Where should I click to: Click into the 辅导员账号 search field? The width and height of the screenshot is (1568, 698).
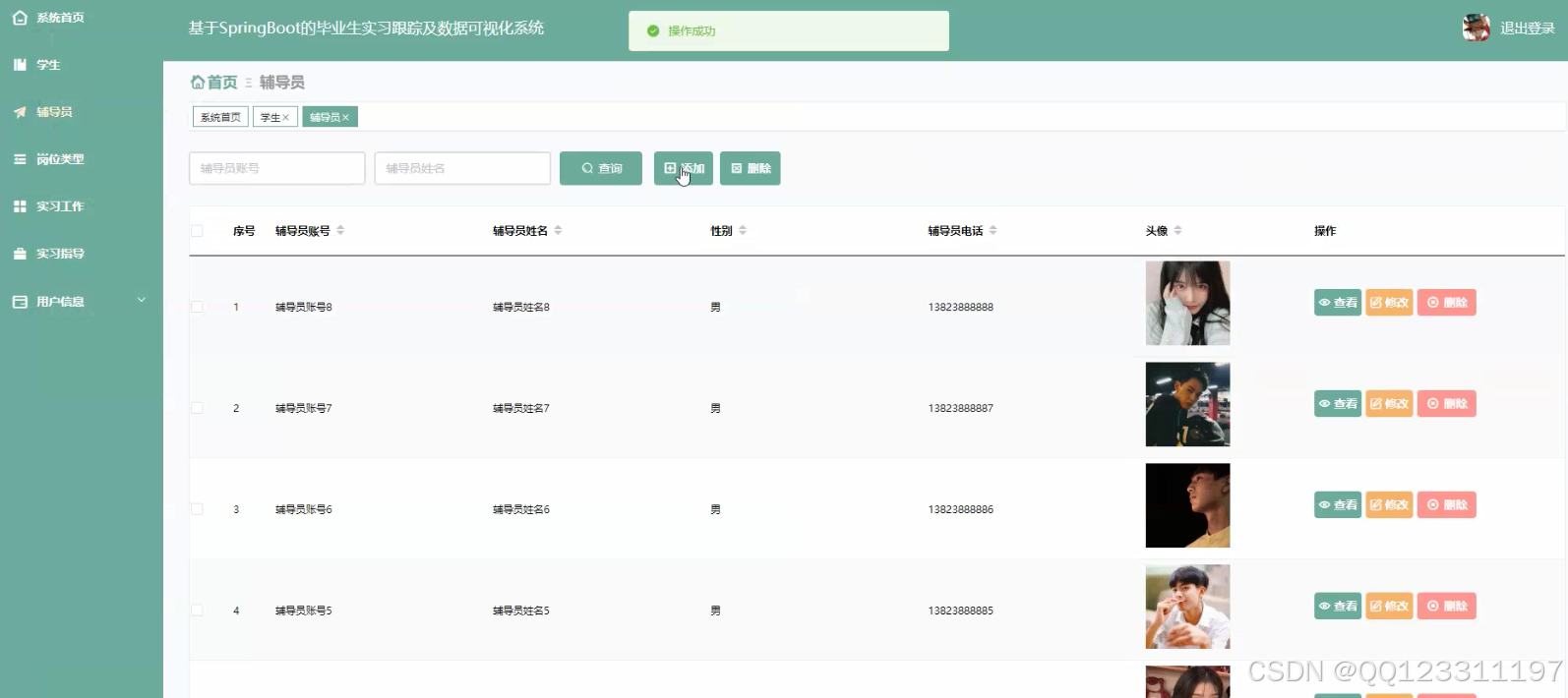click(277, 168)
